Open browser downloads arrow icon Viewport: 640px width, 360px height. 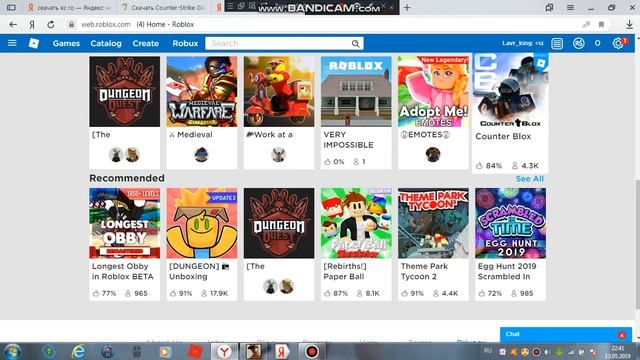pos(629,24)
